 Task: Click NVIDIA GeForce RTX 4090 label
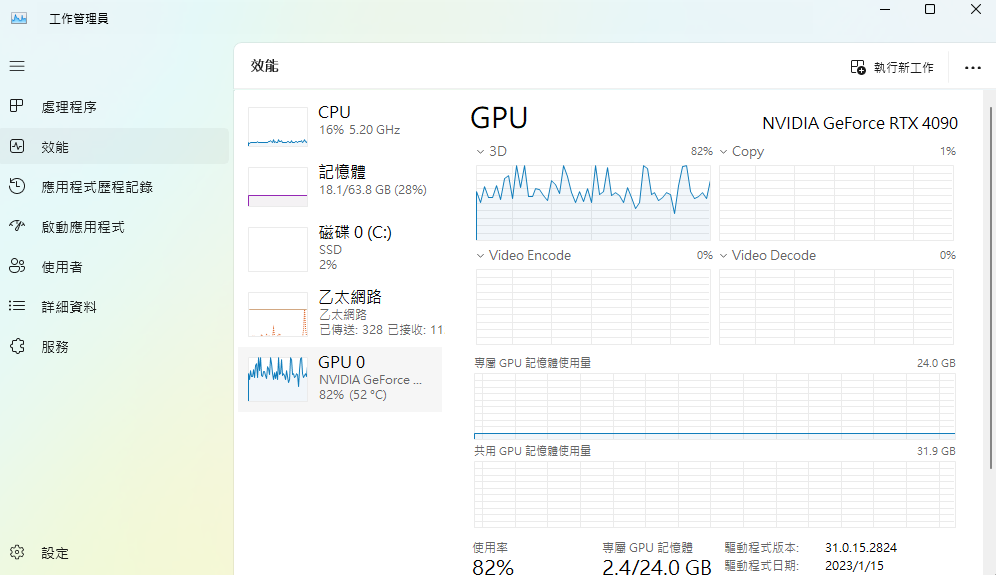point(860,123)
